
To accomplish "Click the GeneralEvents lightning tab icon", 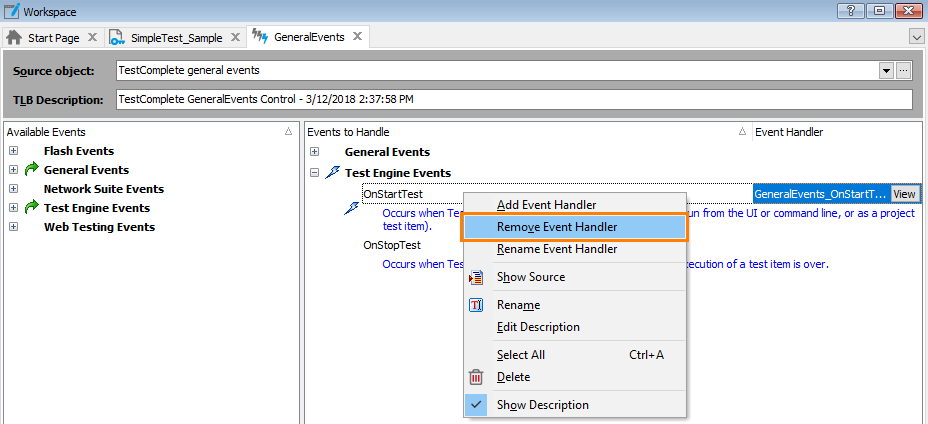I will coord(260,37).
